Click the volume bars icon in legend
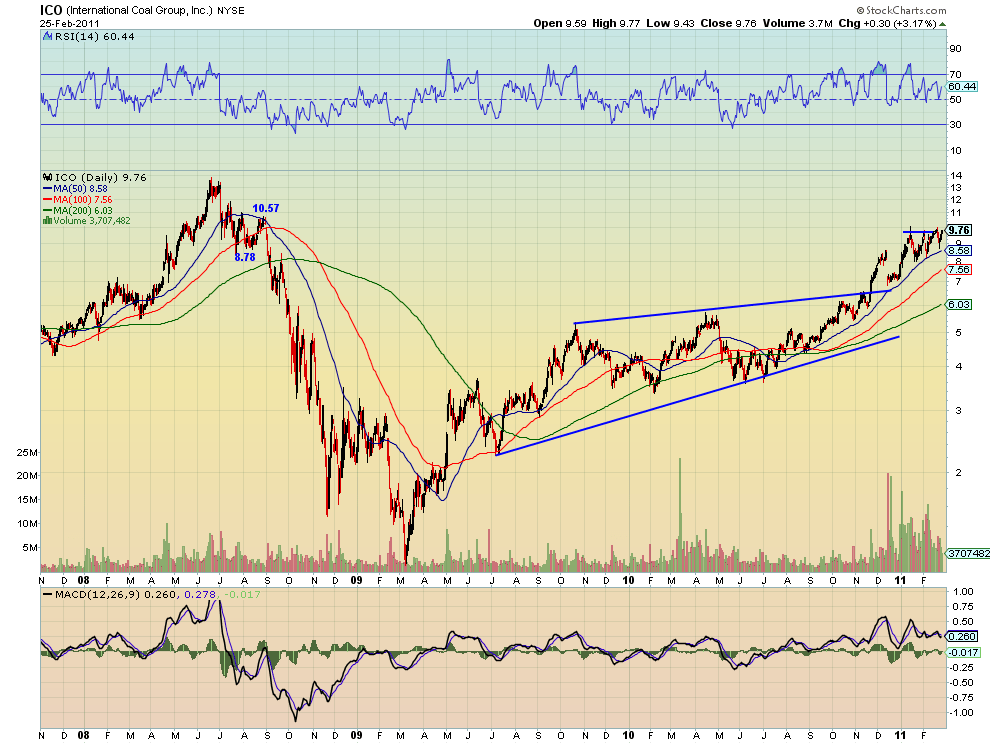Viewport: 990px width, 744px height. click(x=47, y=220)
